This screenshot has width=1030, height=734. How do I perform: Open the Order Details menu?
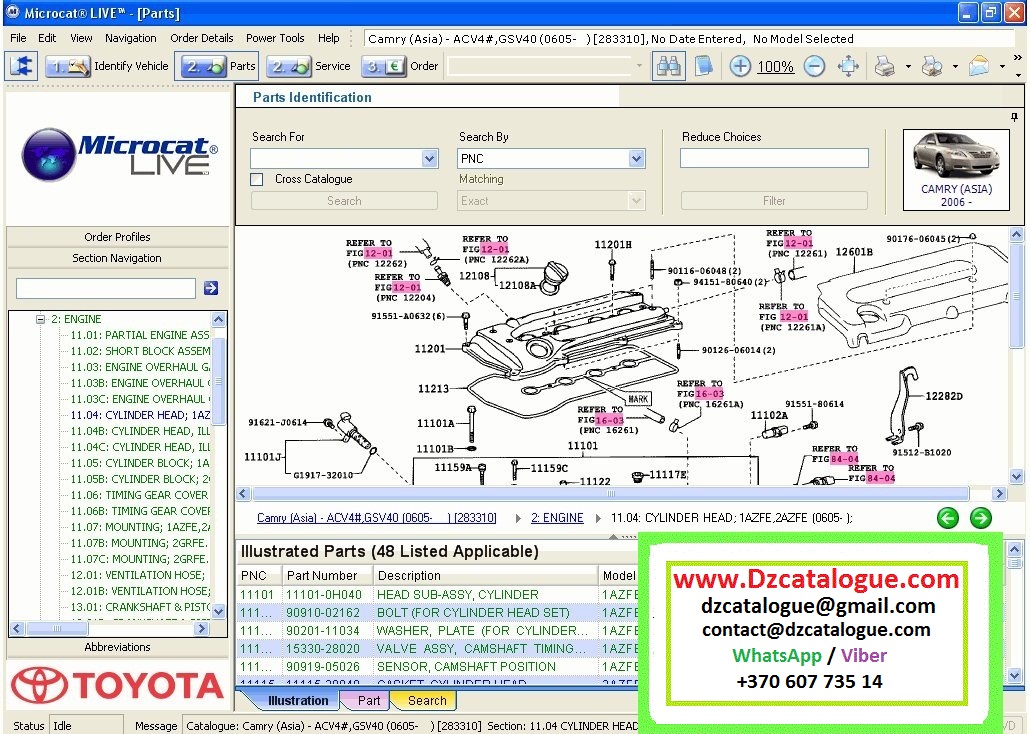pos(202,38)
